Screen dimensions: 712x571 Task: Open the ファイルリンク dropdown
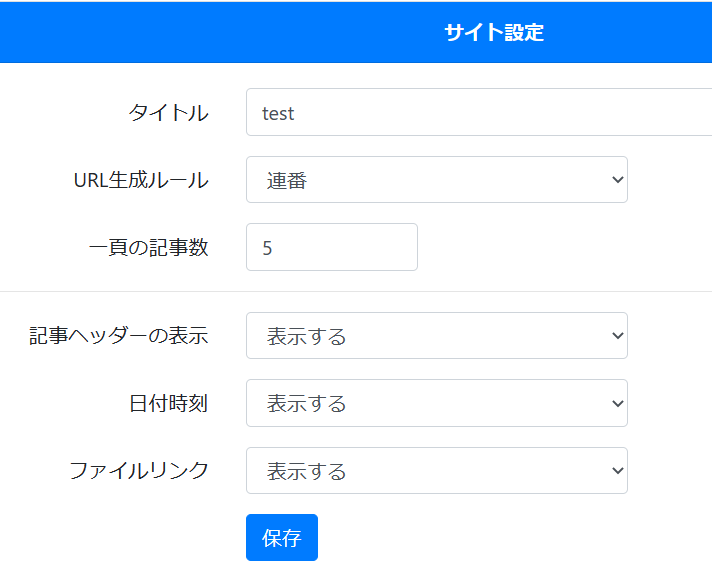[436, 470]
